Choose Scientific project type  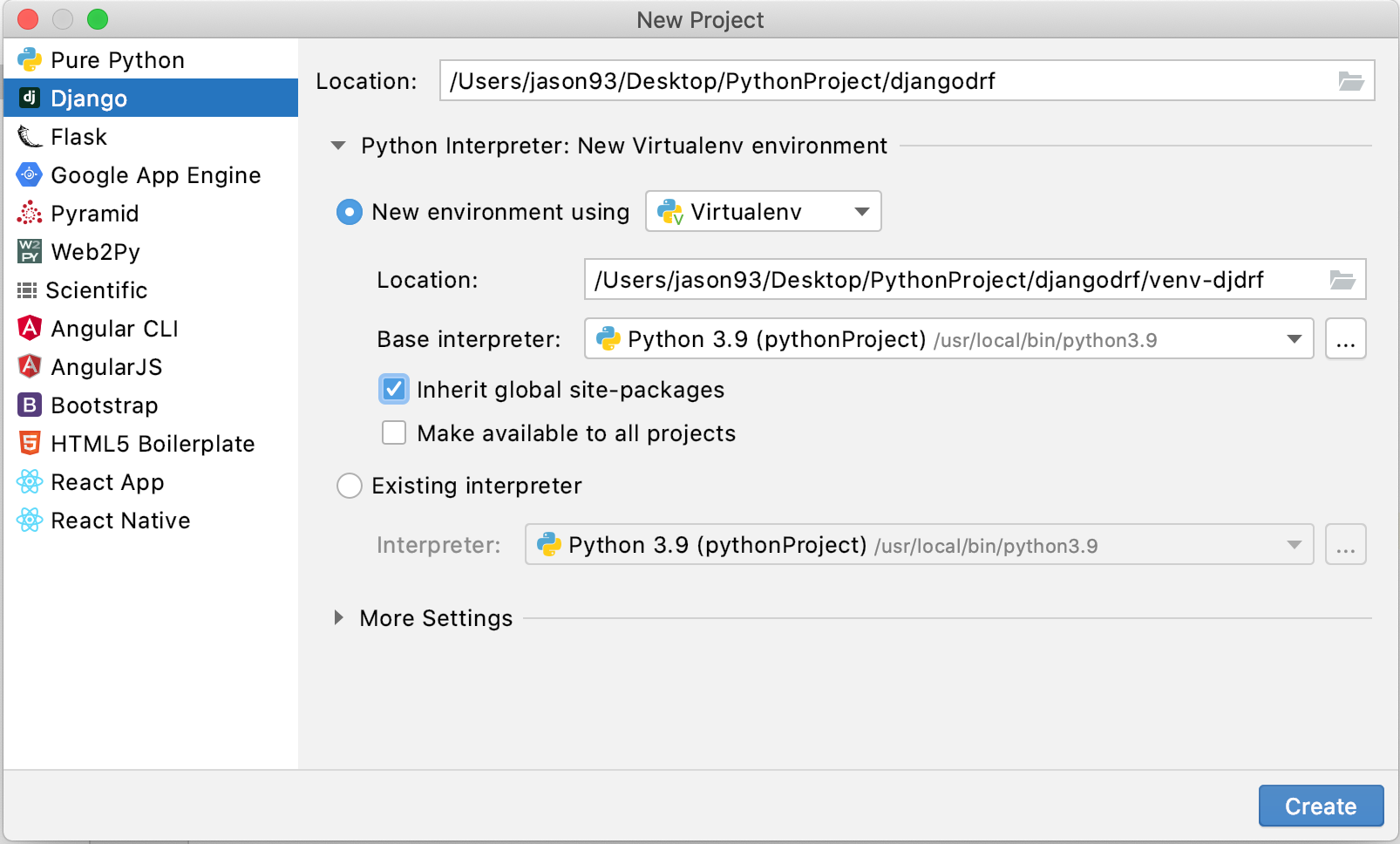click(150, 289)
